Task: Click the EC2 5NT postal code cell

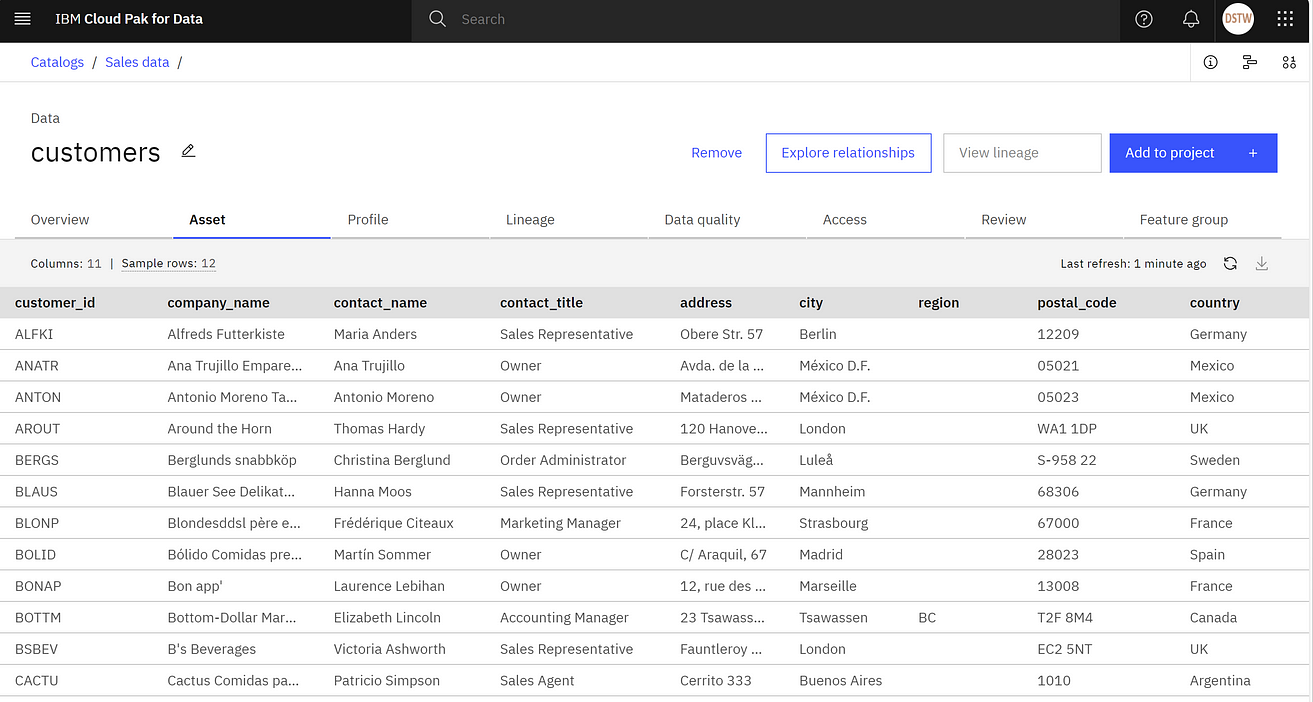Action: pyautogui.click(x=1065, y=649)
